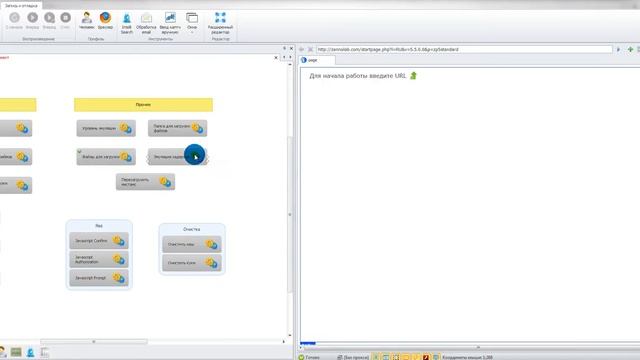The image size is (640, 360).
Task: Select the 'Файлы для загрузки' action block
Action: click(x=106, y=157)
